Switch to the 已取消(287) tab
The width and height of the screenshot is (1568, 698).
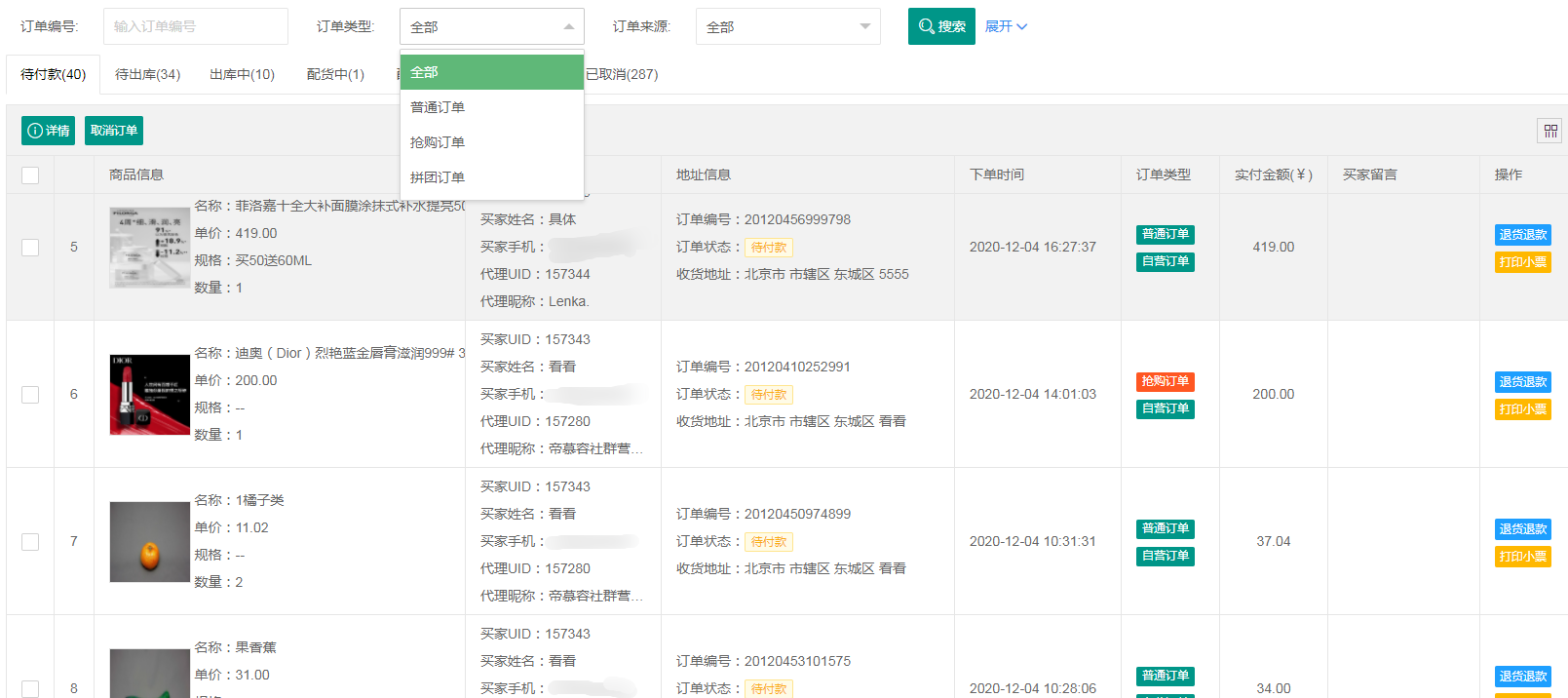[x=622, y=74]
